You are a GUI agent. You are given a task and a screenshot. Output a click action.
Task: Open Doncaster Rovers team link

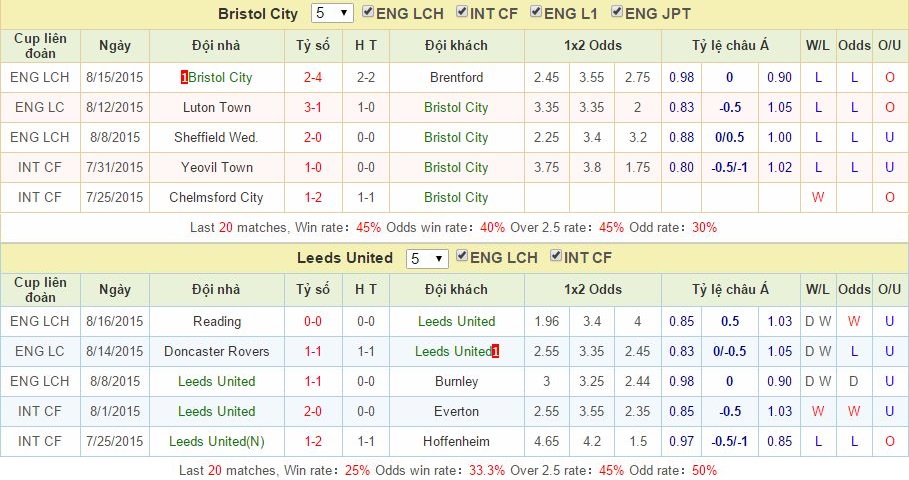pyautogui.click(x=217, y=351)
